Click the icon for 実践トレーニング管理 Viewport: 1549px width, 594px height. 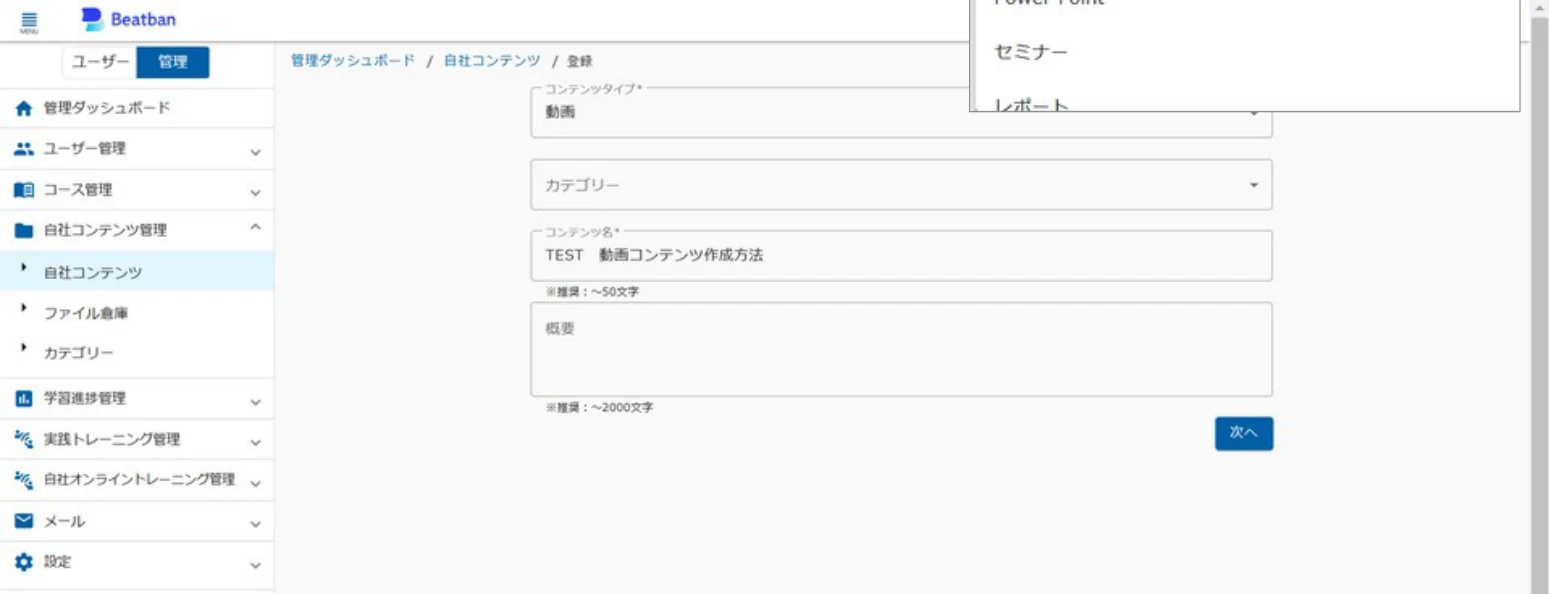click(24, 439)
